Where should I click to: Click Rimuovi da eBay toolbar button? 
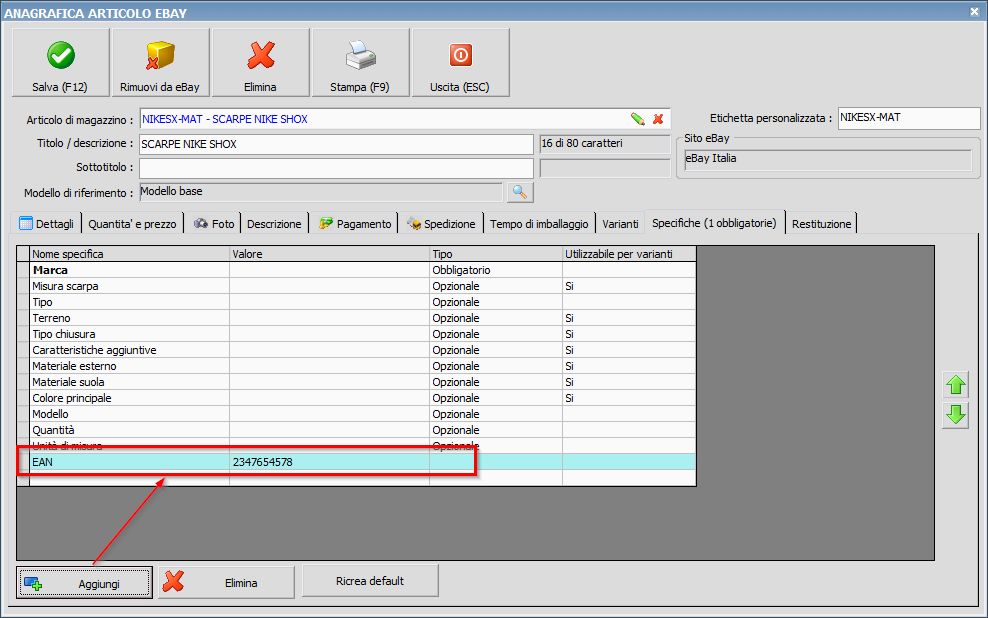[x=160, y=62]
